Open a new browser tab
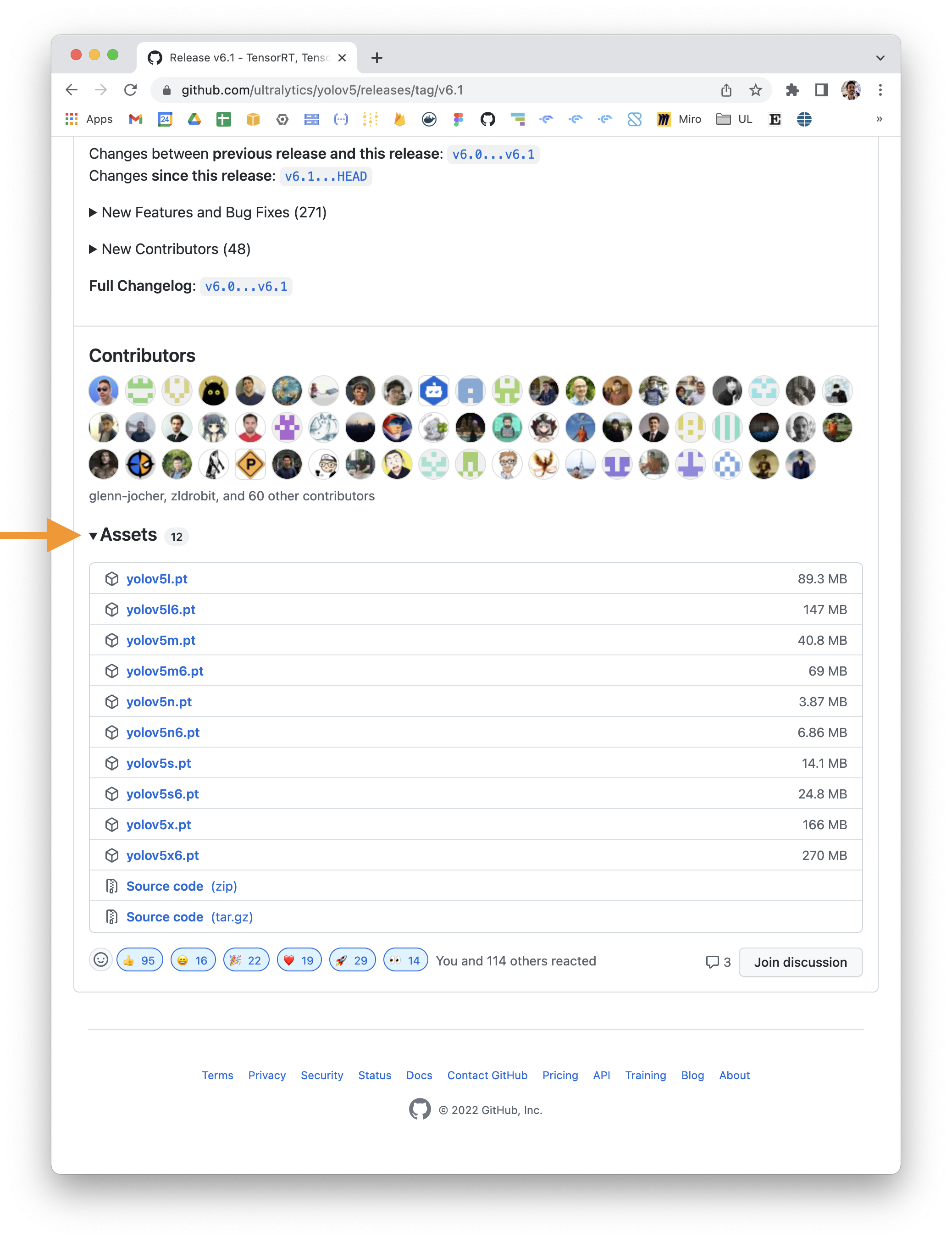Viewport: 952px width, 1242px height. [x=377, y=58]
